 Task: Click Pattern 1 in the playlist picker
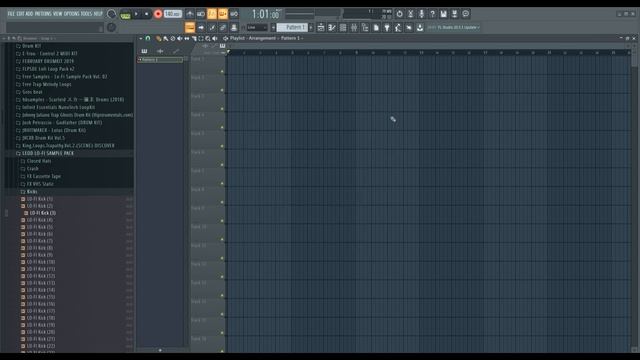pyautogui.click(x=160, y=60)
